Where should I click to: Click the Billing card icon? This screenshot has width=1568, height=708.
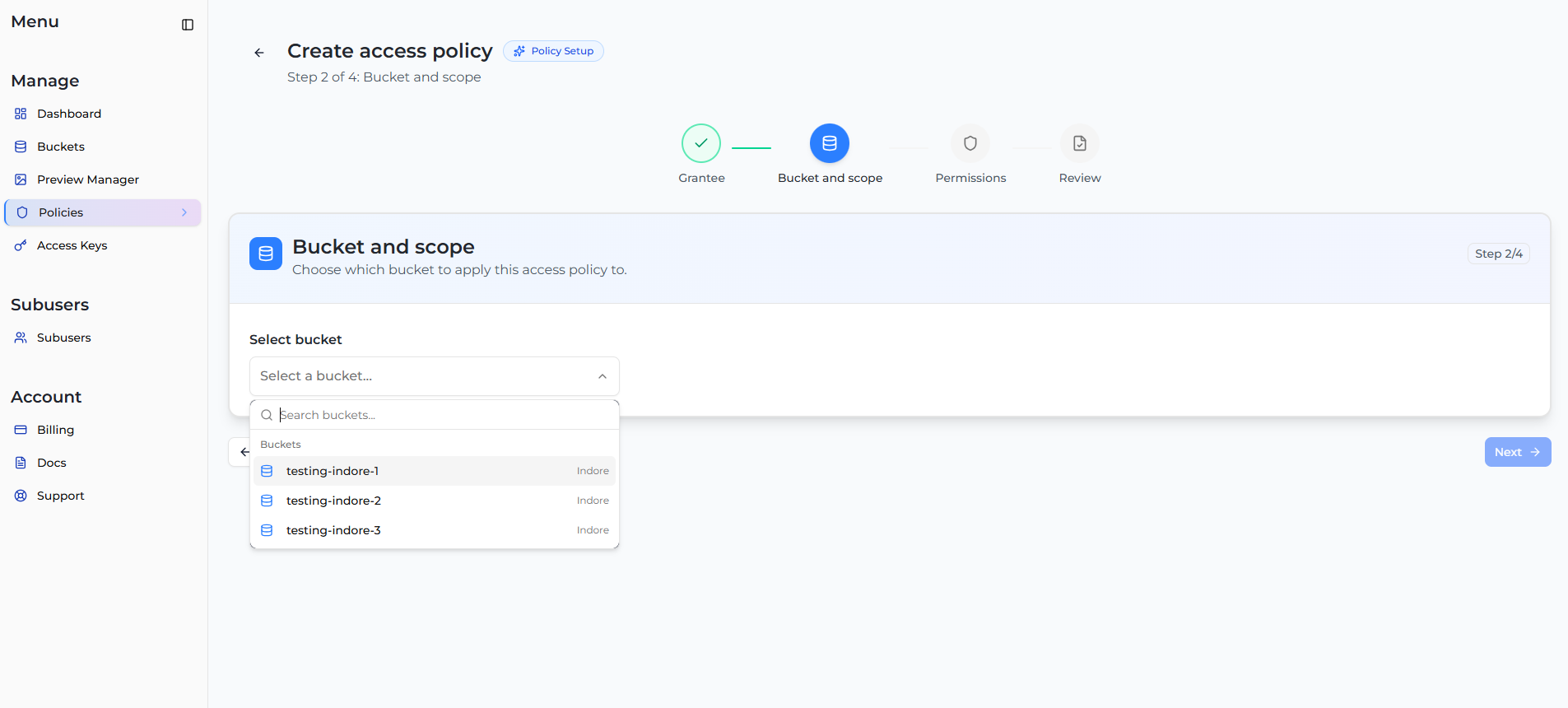coord(21,430)
